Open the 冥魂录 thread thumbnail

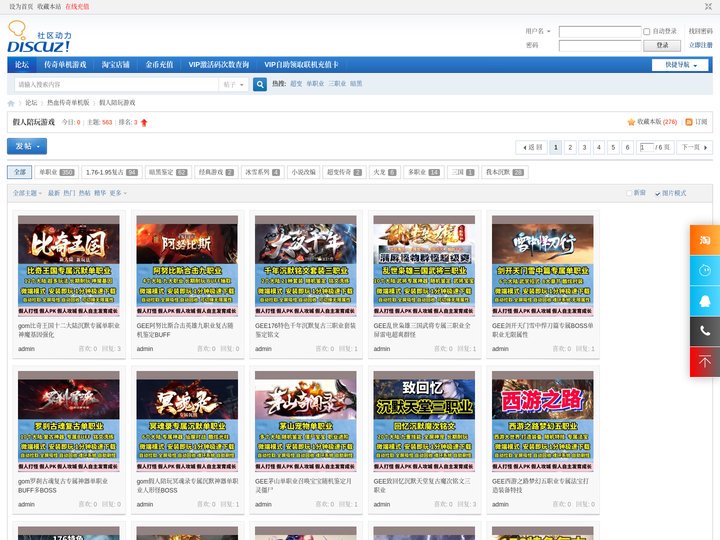coord(187,421)
